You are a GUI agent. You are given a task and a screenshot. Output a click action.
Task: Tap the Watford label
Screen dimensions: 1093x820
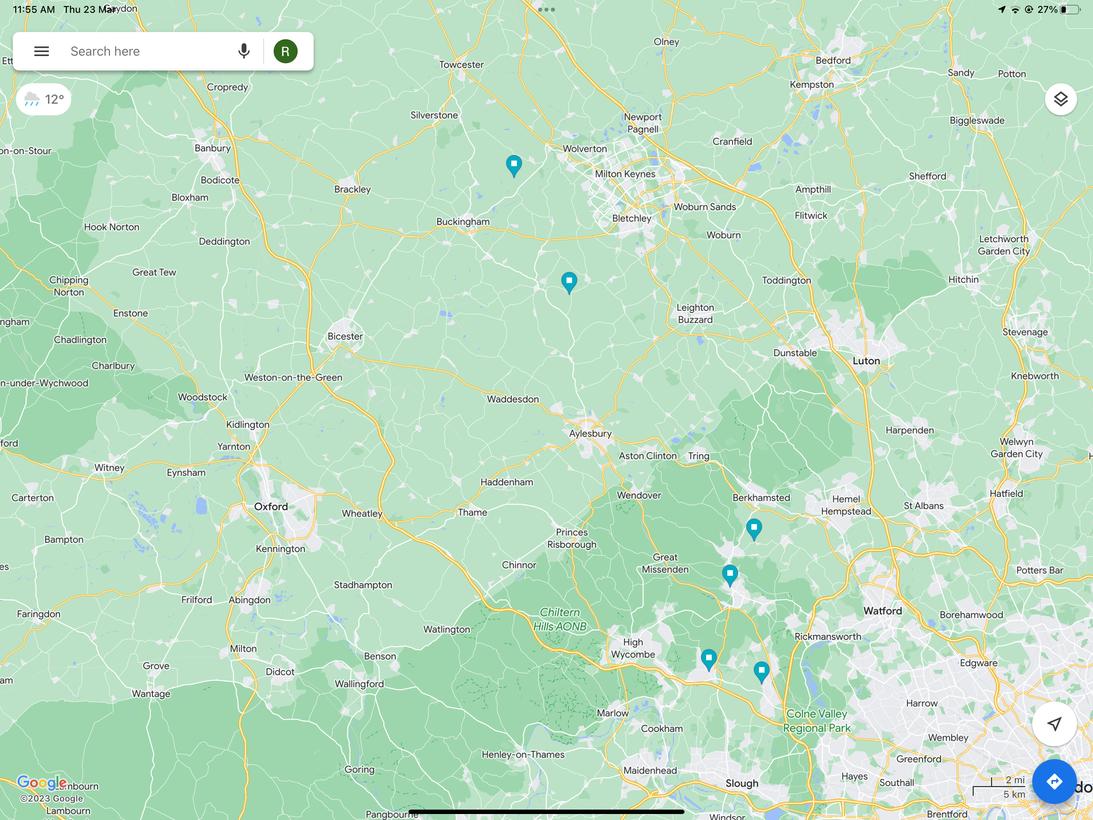(882, 611)
